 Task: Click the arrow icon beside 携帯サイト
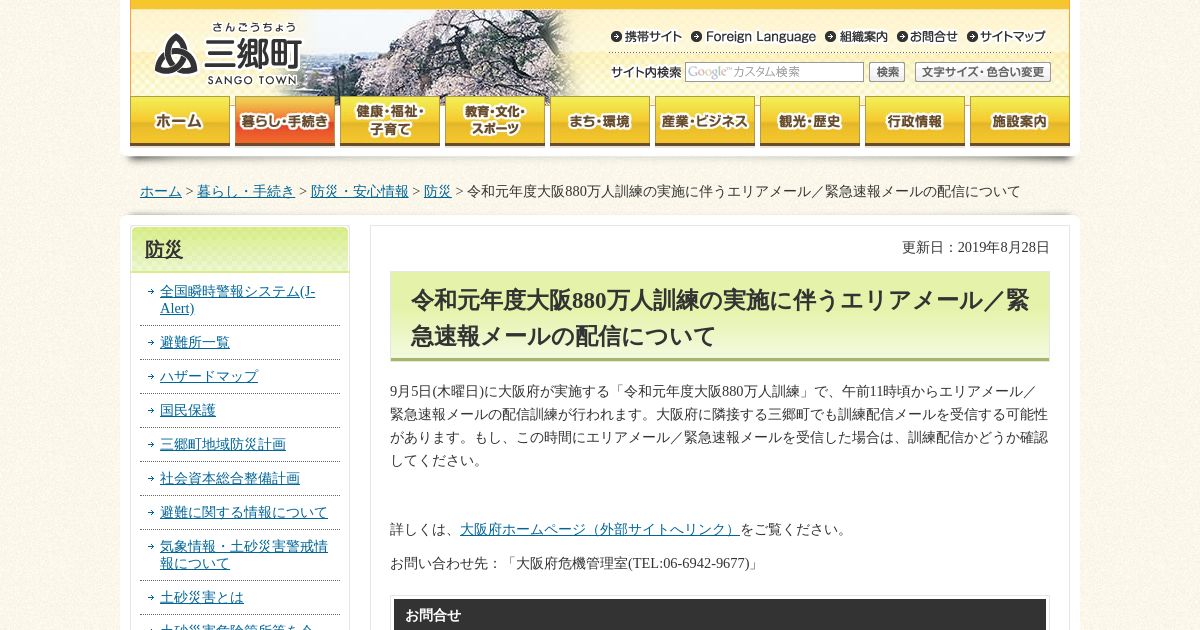[x=616, y=37]
